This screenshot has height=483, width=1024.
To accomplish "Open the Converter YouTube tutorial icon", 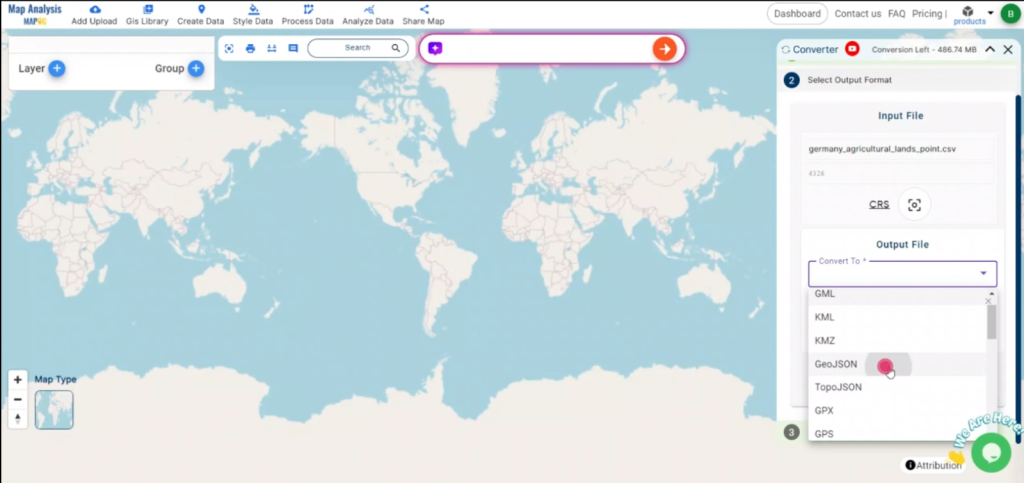I will [x=852, y=49].
